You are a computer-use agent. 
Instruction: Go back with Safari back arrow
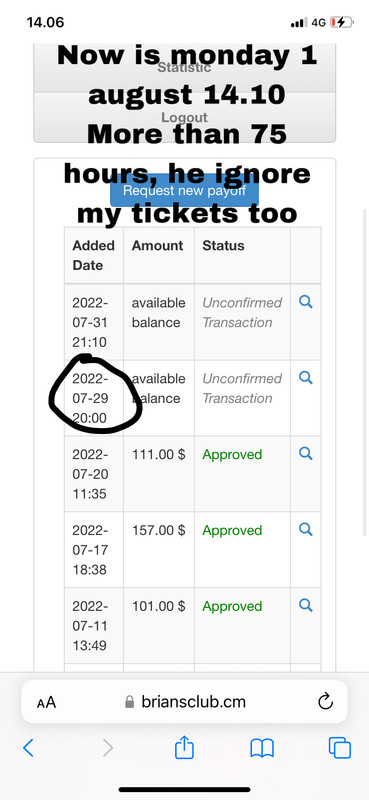click(29, 748)
